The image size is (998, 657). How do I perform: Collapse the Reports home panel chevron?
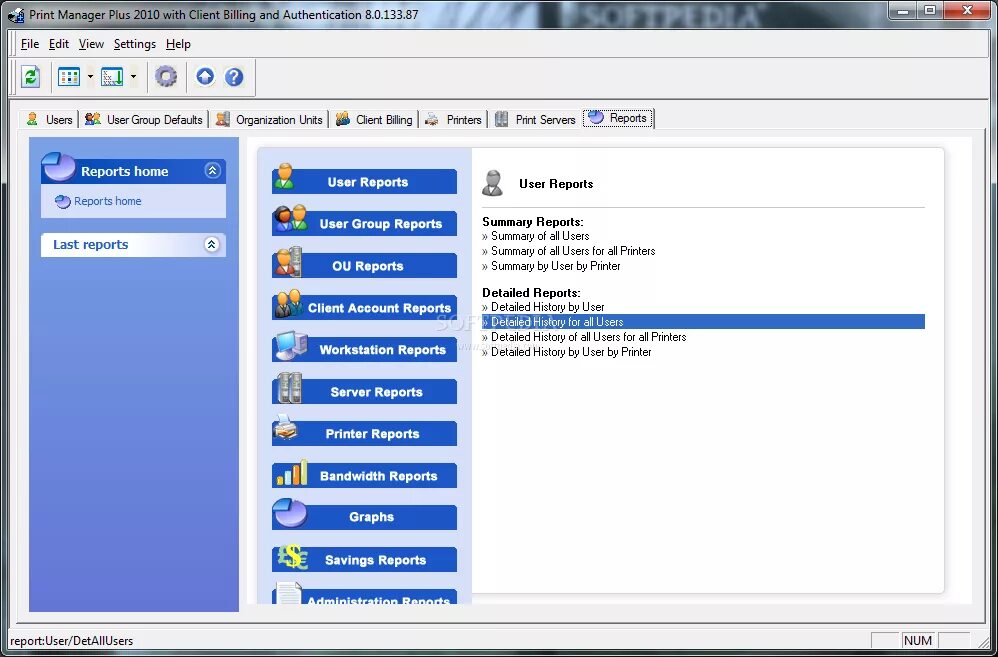[x=213, y=171]
